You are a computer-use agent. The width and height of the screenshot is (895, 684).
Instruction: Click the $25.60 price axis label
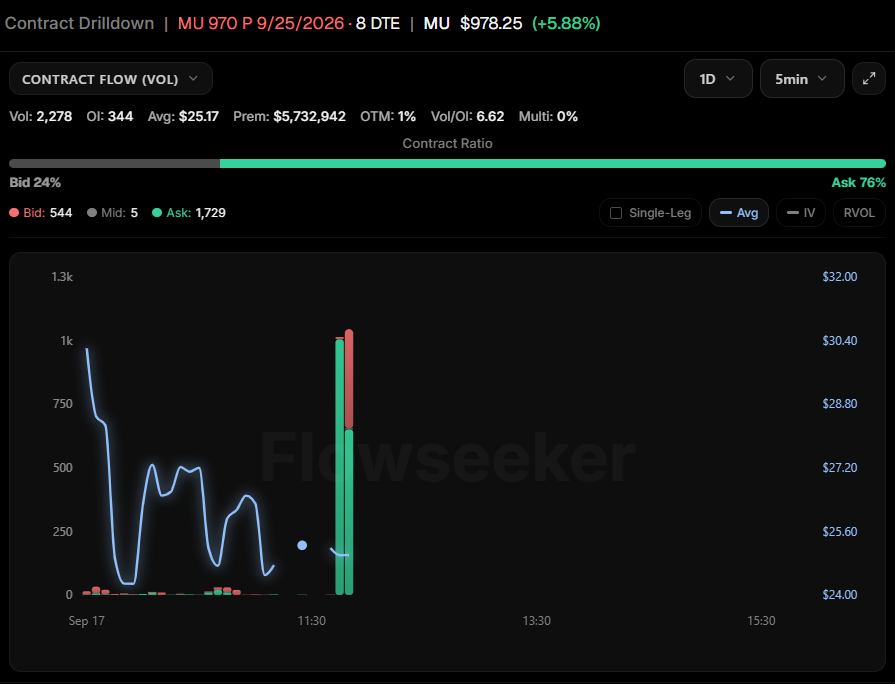pos(840,532)
